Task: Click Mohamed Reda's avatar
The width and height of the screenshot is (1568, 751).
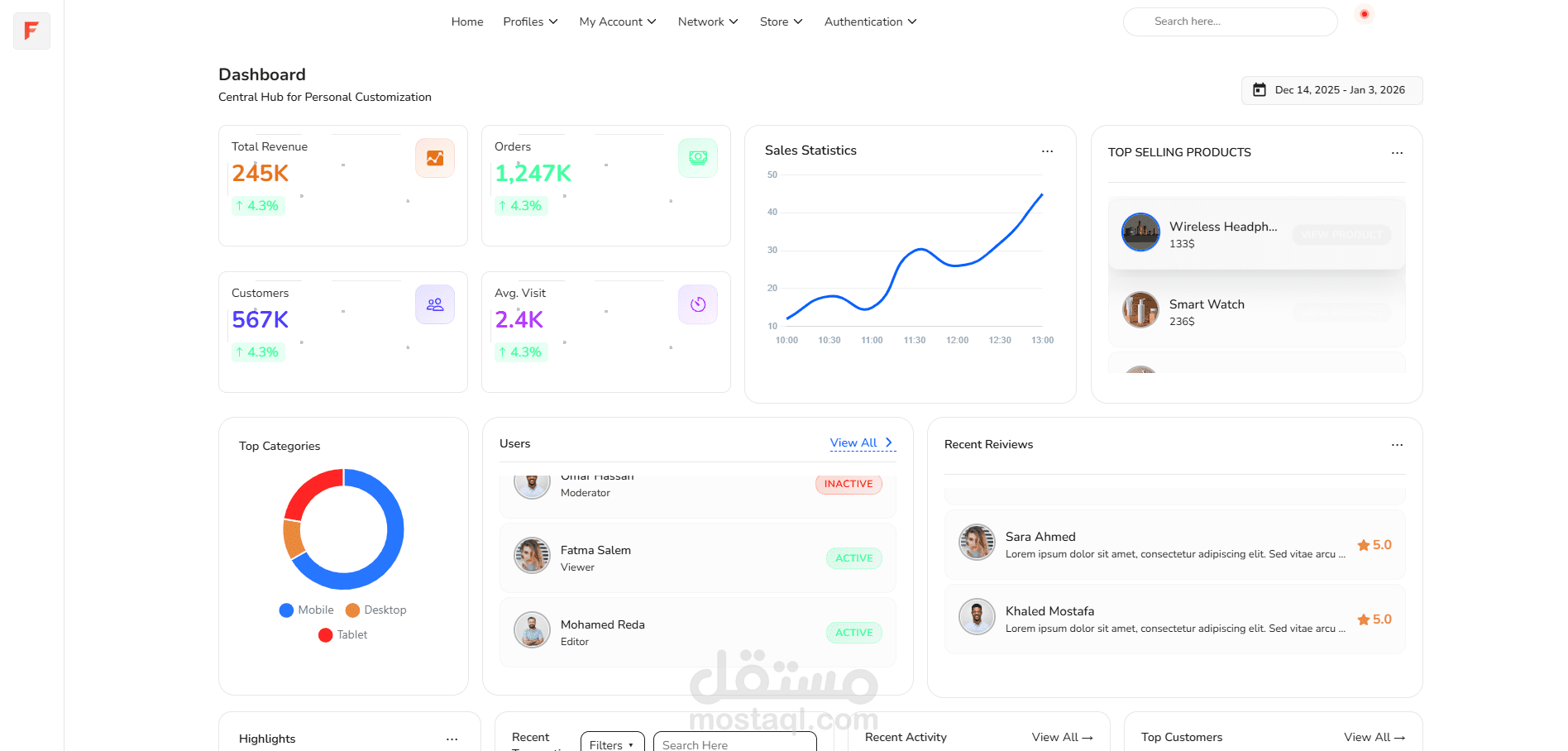Action: 532,630
